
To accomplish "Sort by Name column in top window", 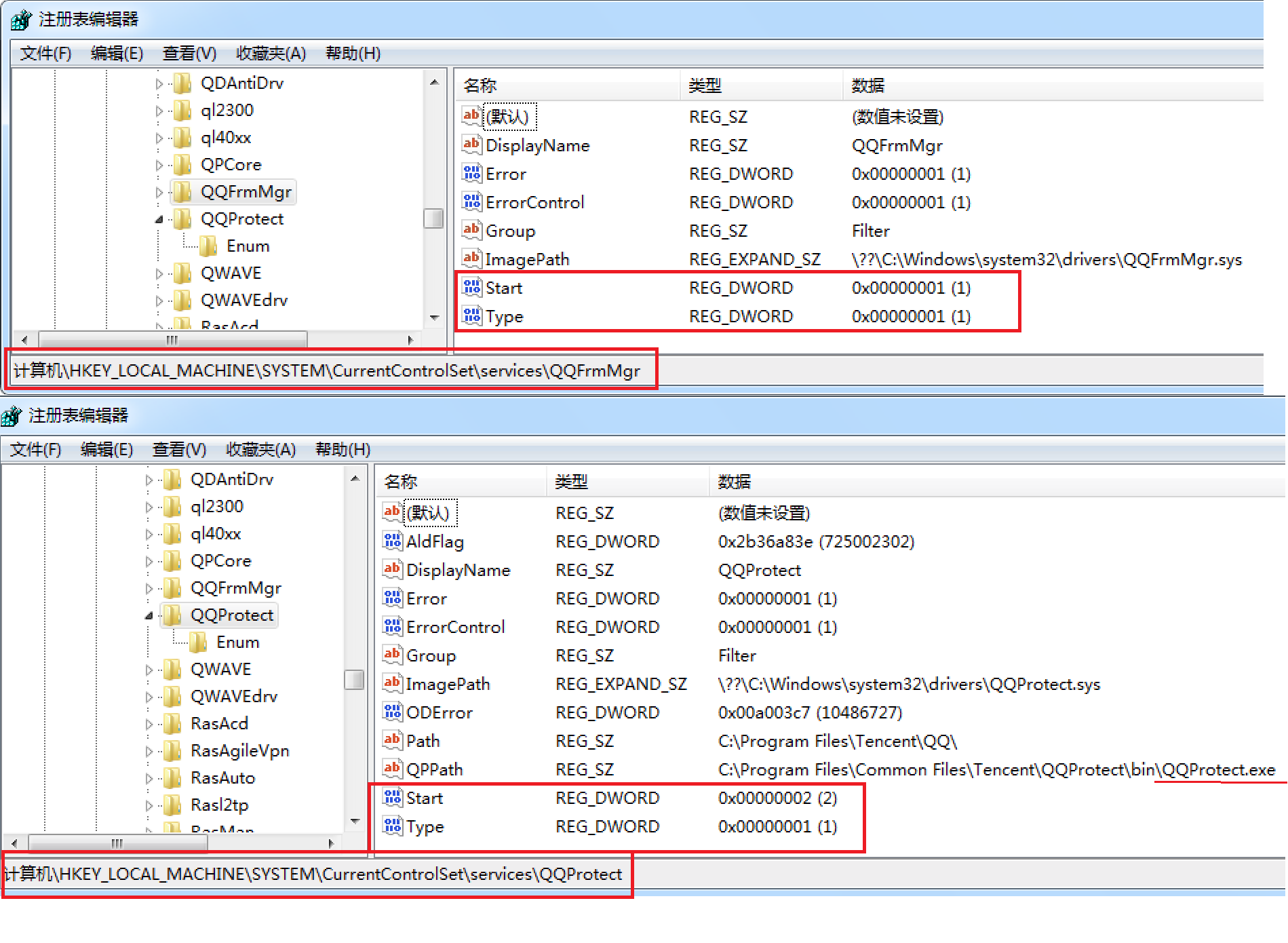I will (568, 85).
